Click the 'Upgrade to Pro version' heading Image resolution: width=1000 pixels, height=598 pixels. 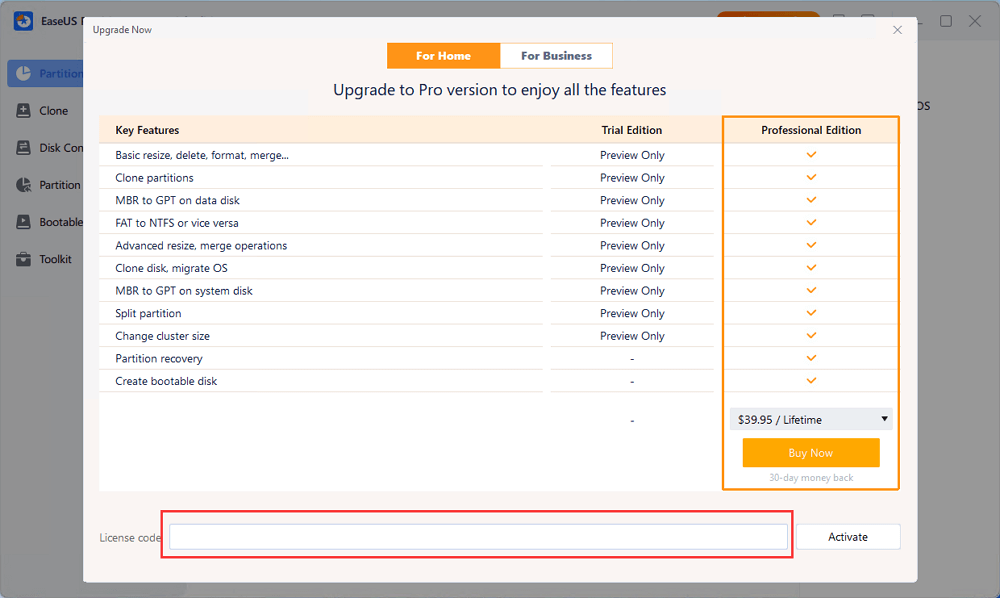(x=499, y=90)
